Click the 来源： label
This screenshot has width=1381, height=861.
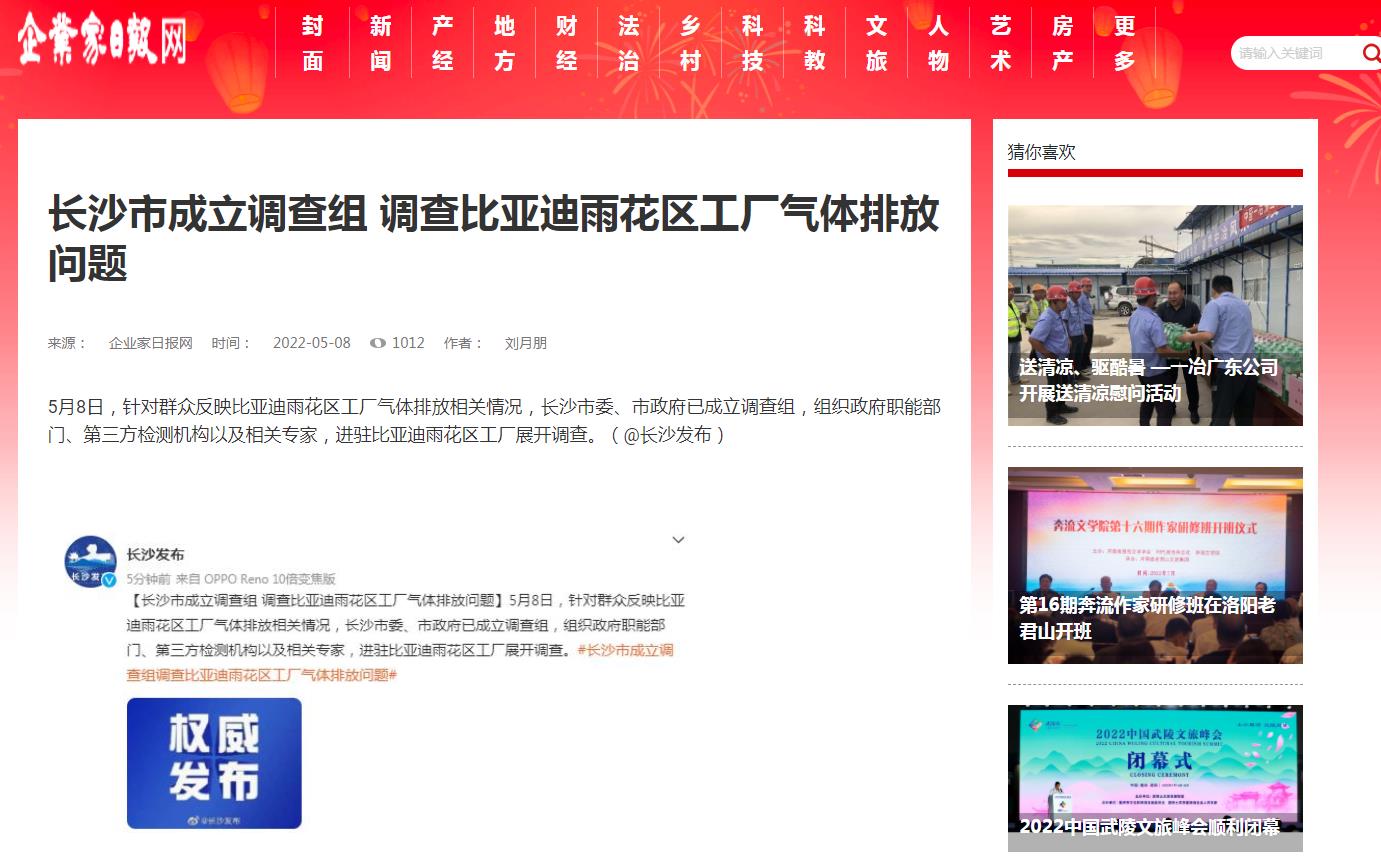point(68,343)
